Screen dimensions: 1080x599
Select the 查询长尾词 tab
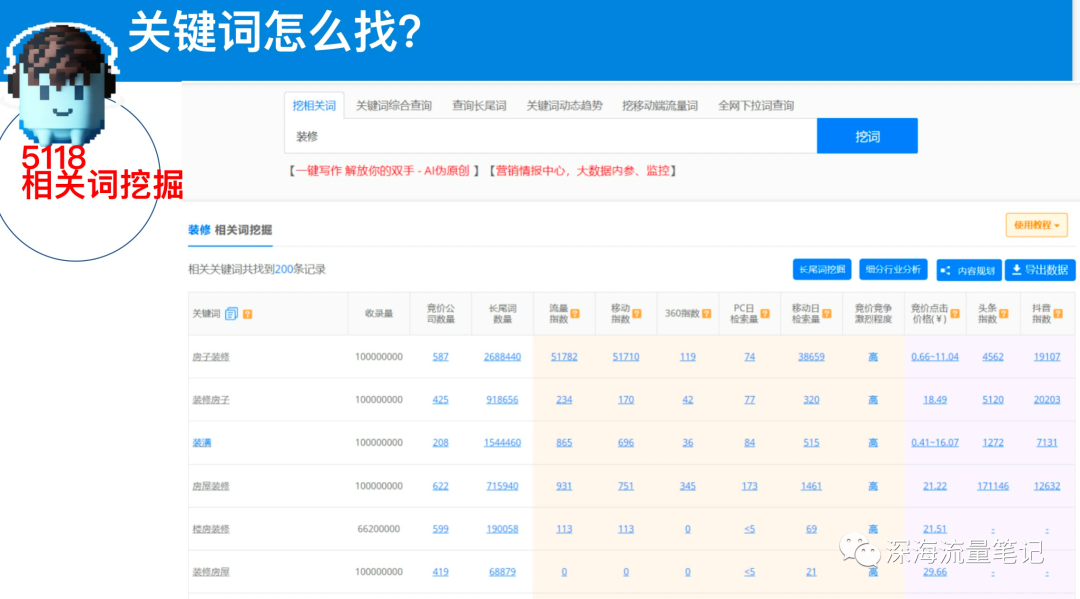pyautogui.click(x=479, y=105)
